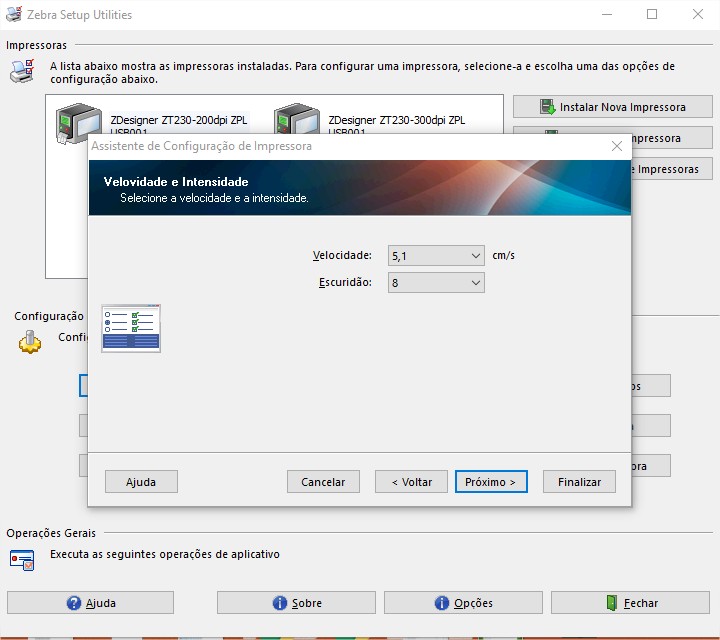Click the green door Fechar icon

(612, 602)
